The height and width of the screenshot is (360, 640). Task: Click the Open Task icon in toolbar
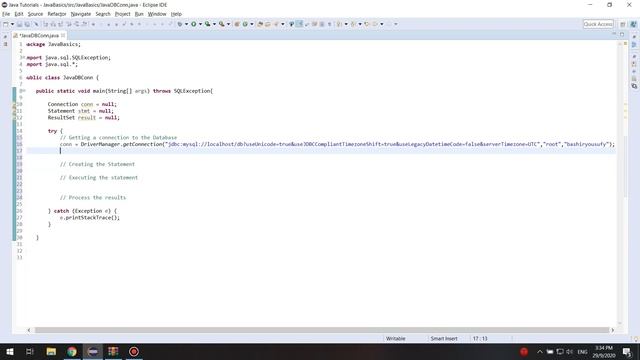pos(268,24)
